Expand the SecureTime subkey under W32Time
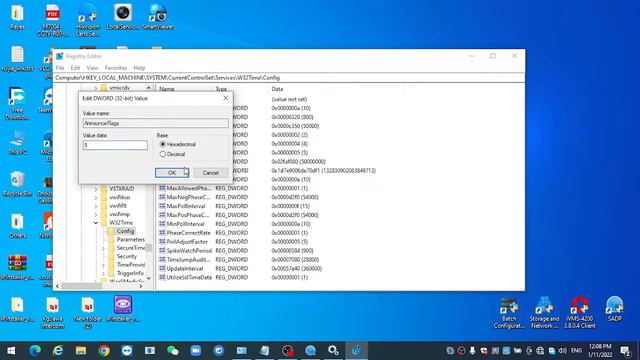 (103, 248)
